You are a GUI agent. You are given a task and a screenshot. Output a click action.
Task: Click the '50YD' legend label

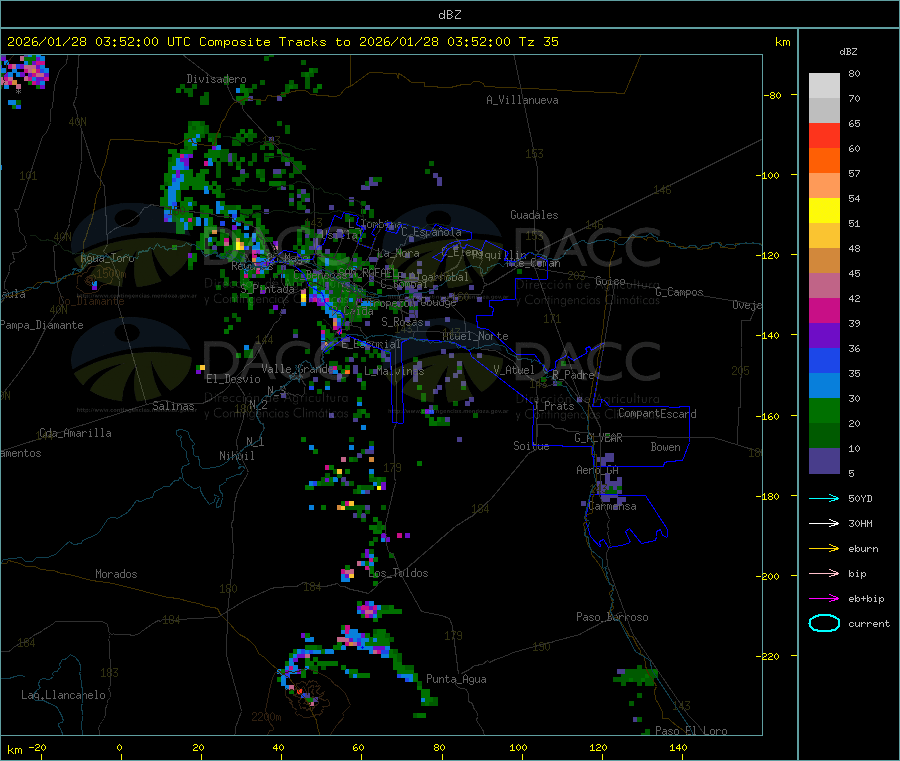click(860, 498)
